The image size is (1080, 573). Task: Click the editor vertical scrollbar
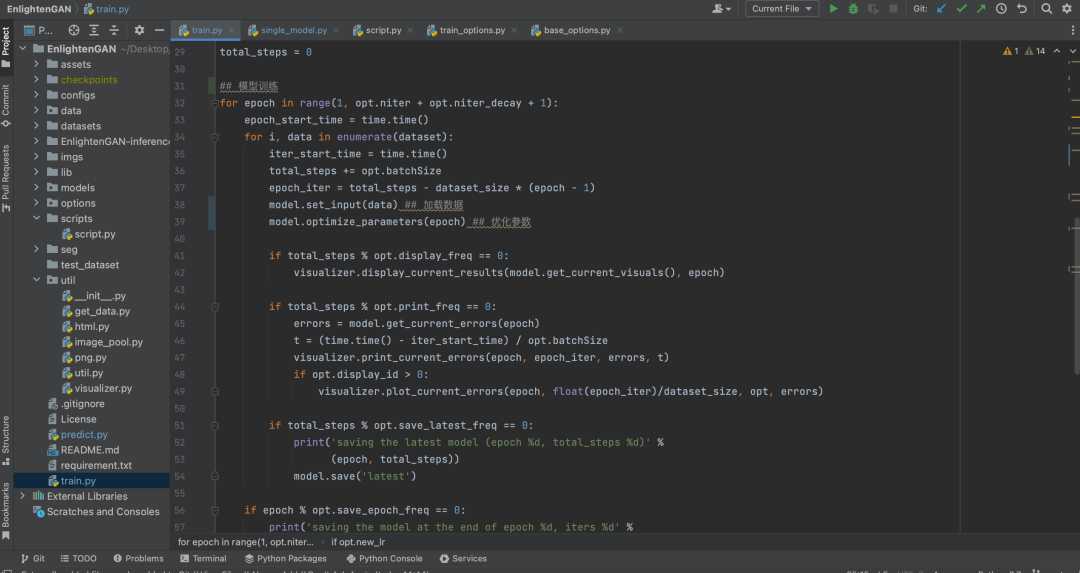tap(1077, 296)
